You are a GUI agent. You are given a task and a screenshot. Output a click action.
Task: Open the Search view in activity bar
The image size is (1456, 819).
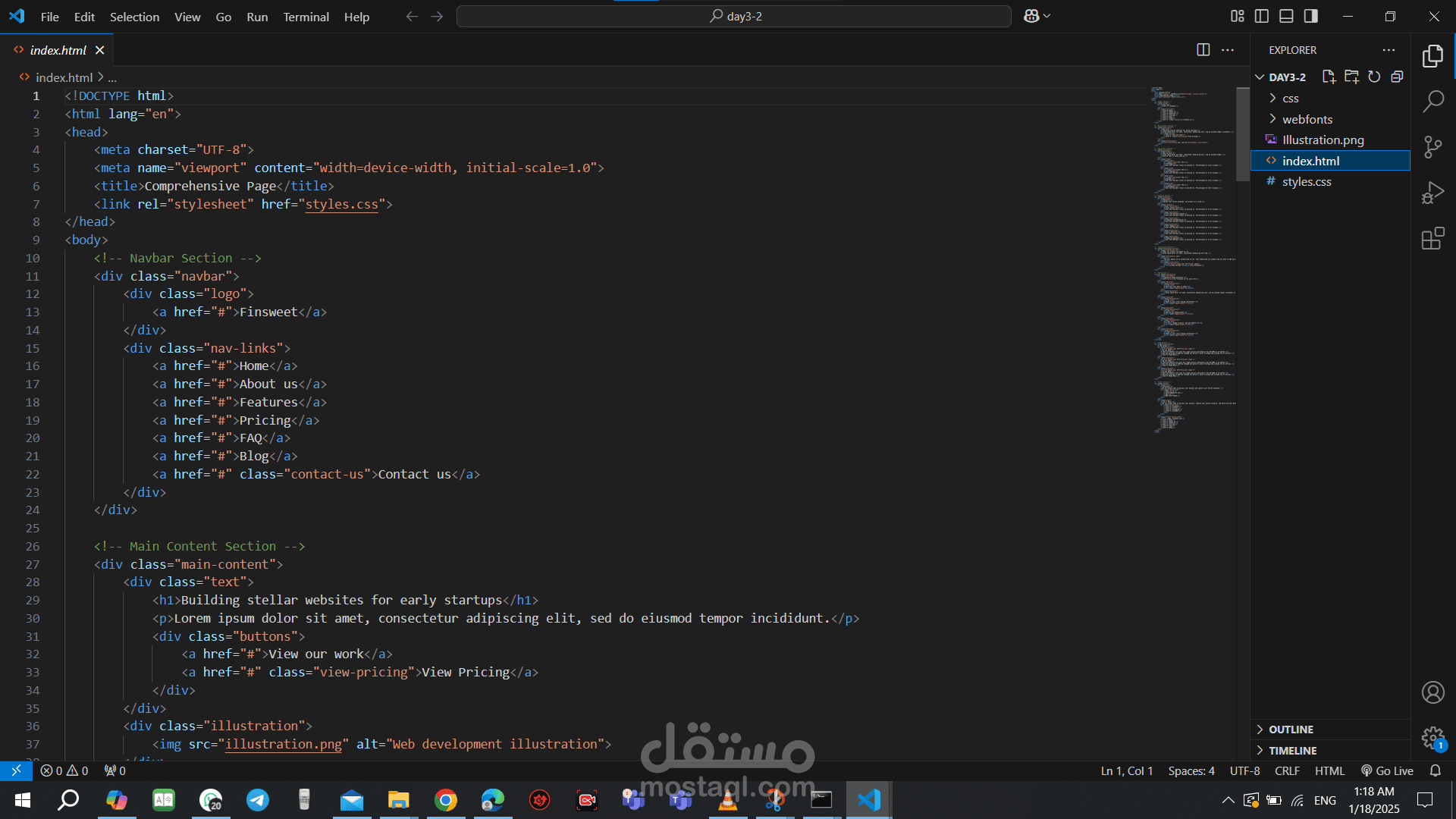pyautogui.click(x=1432, y=101)
